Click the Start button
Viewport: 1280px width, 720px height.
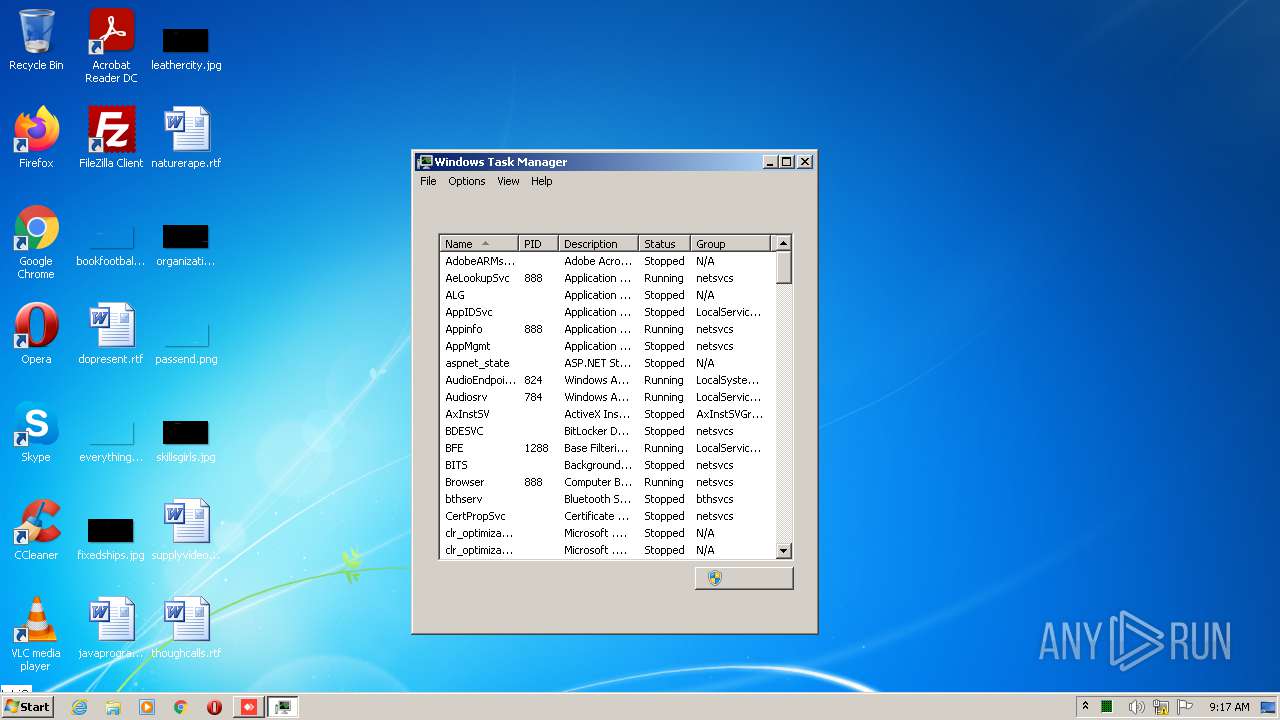pyautogui.click(x=27, y=707)
